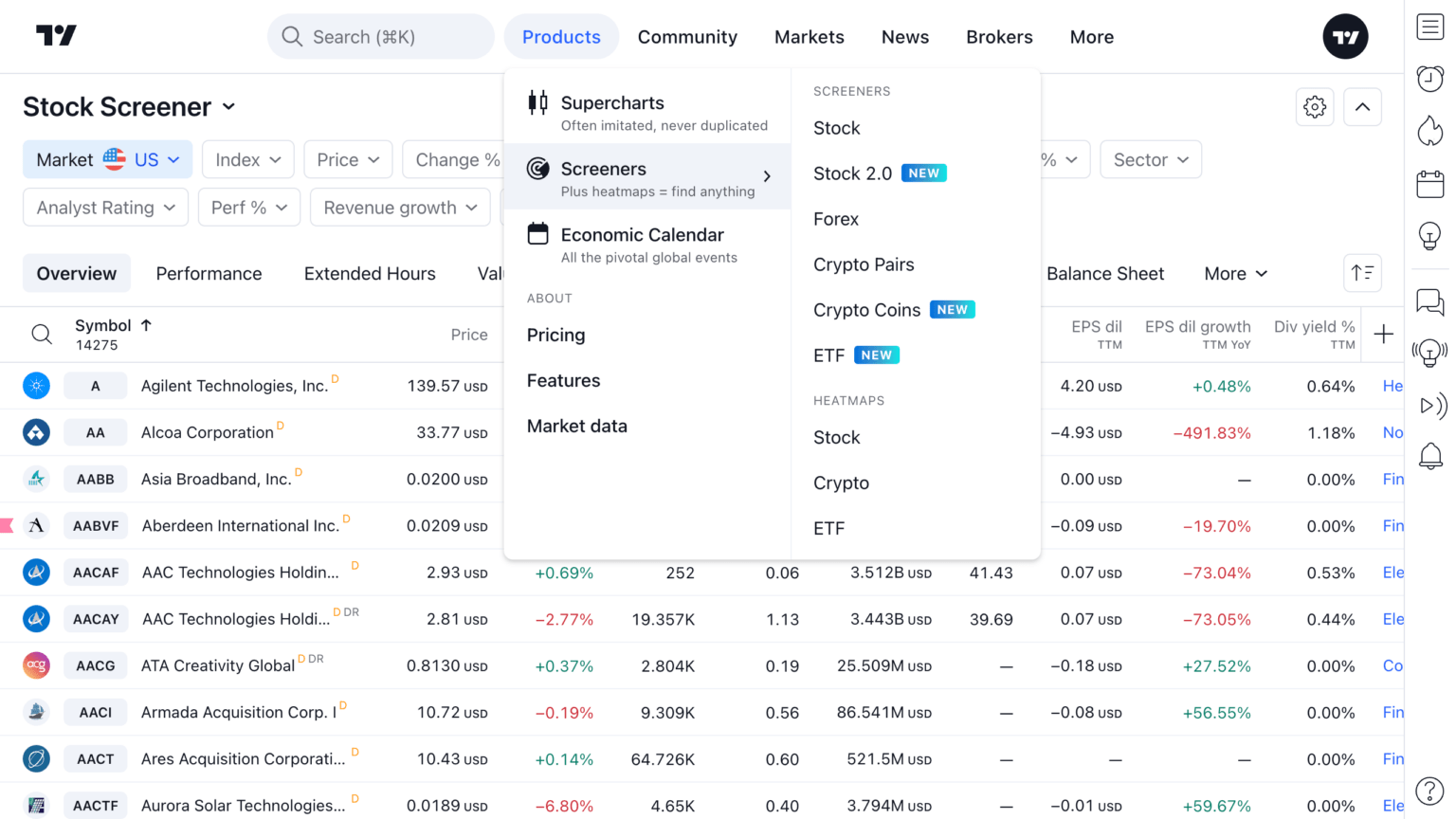The width and height of the screenshot is (1456, 819).
Task: Open the Markets menu in the top bar
Action: tap(810, 36)
